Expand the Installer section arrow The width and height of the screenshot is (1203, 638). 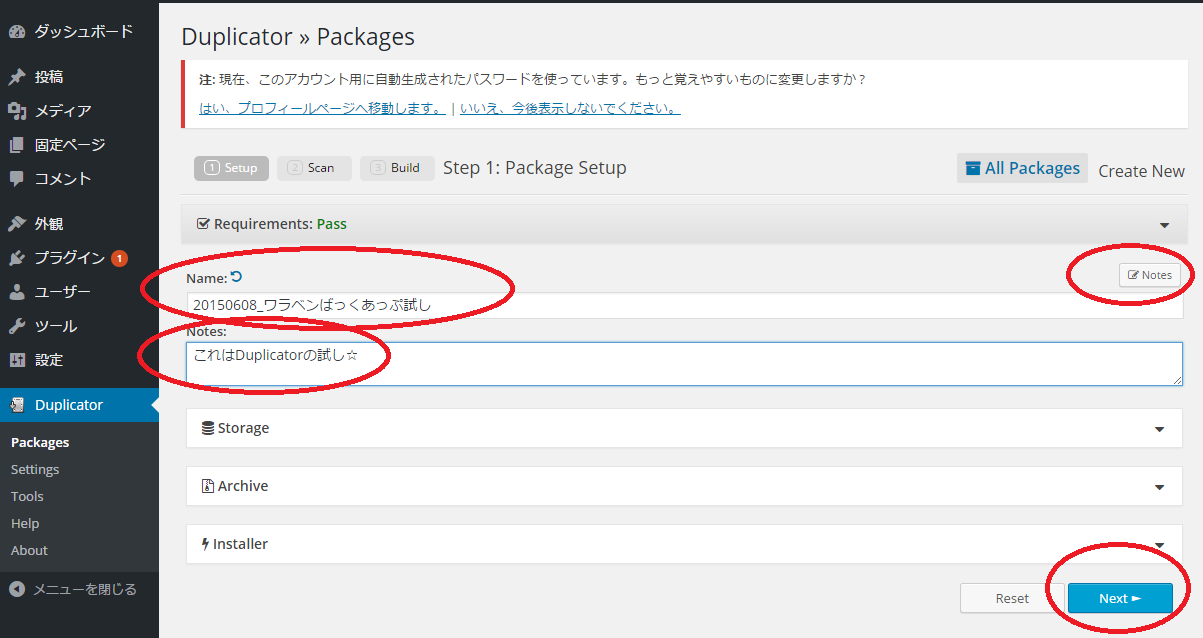click(x=1160, y=545)
